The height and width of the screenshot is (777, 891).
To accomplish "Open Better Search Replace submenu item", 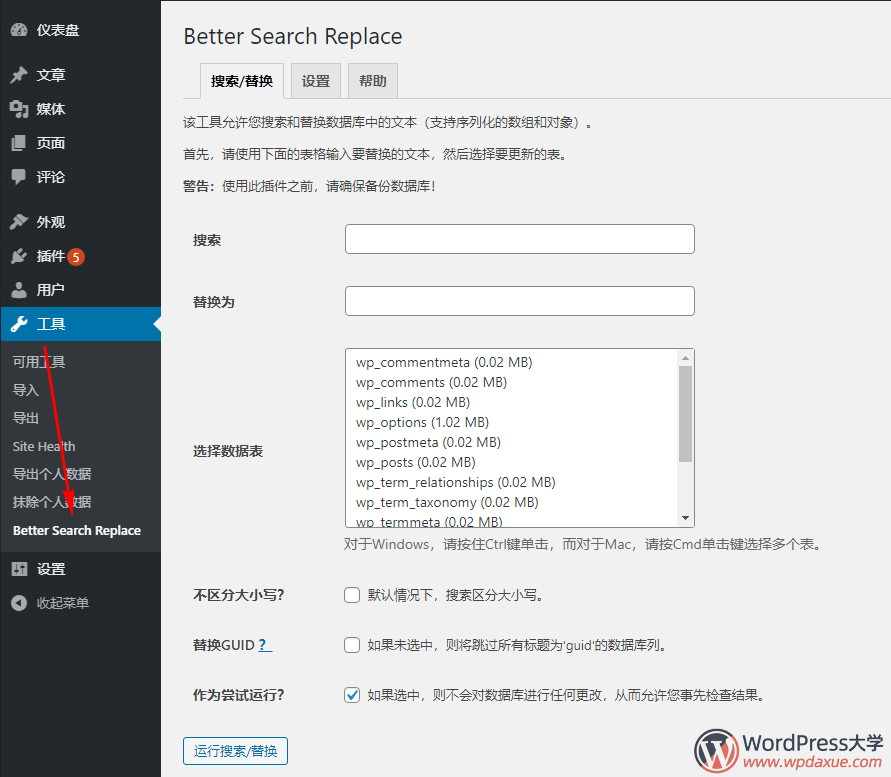I will tap(77, 530).
